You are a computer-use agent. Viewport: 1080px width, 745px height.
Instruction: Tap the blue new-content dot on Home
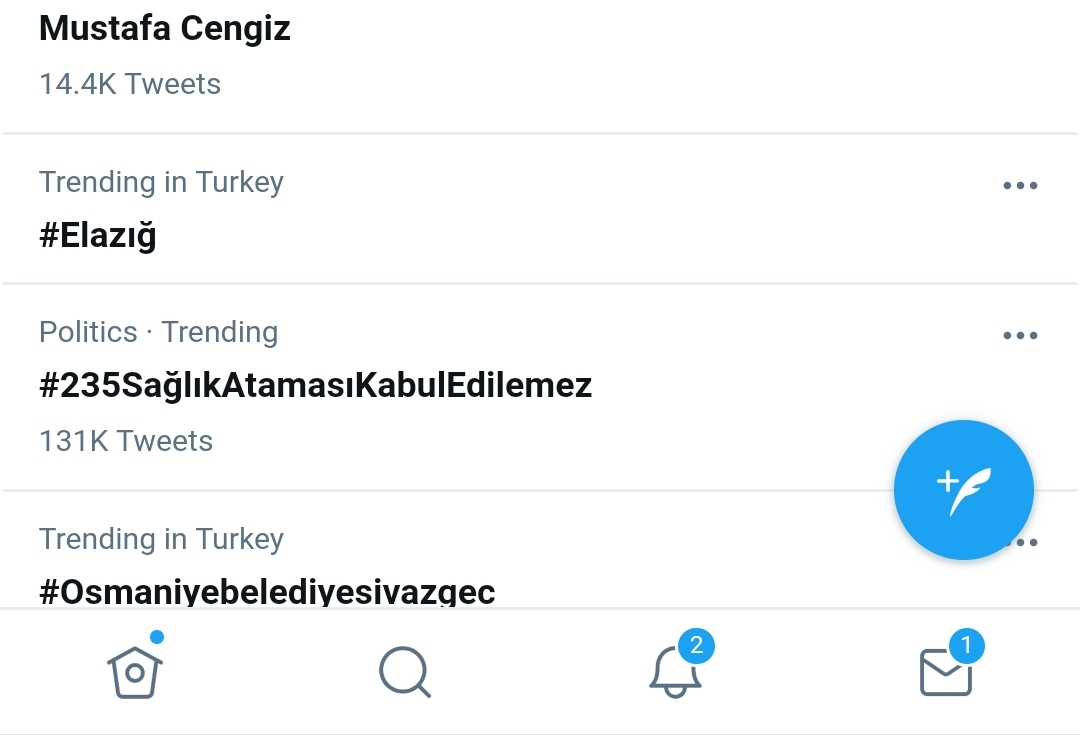coord(157,637)
